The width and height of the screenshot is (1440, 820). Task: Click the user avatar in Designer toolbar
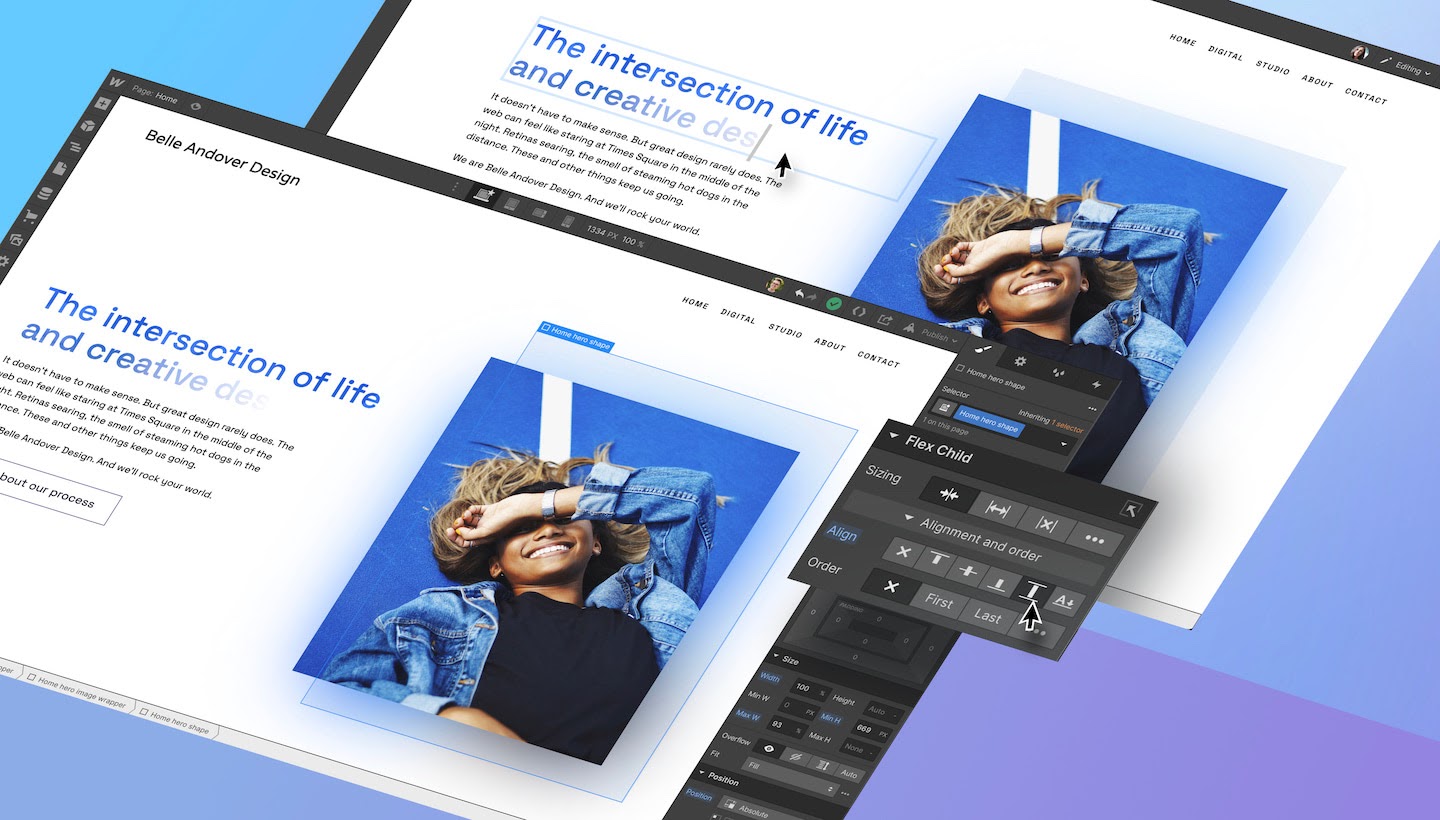click(x=774, y=285)
